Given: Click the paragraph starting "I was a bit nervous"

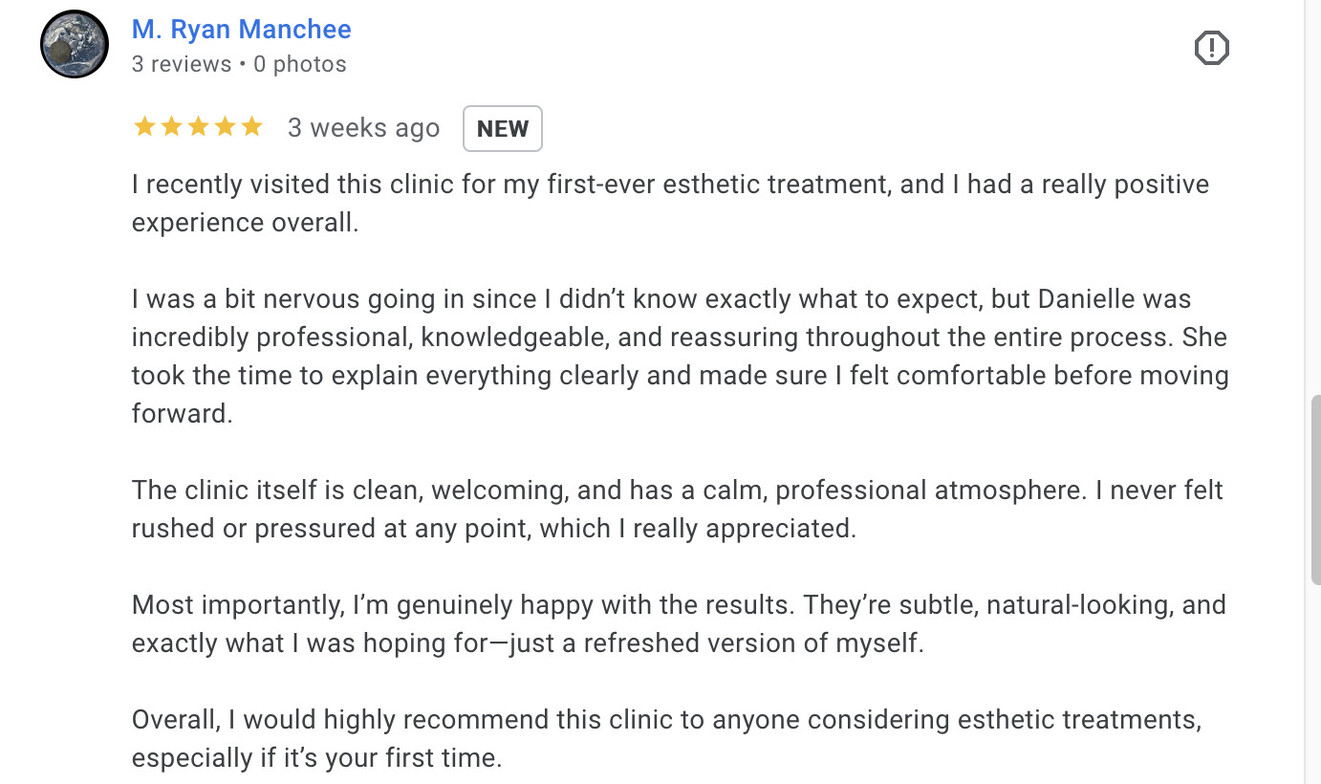Looking at the screenshot, I should [680, 356].
